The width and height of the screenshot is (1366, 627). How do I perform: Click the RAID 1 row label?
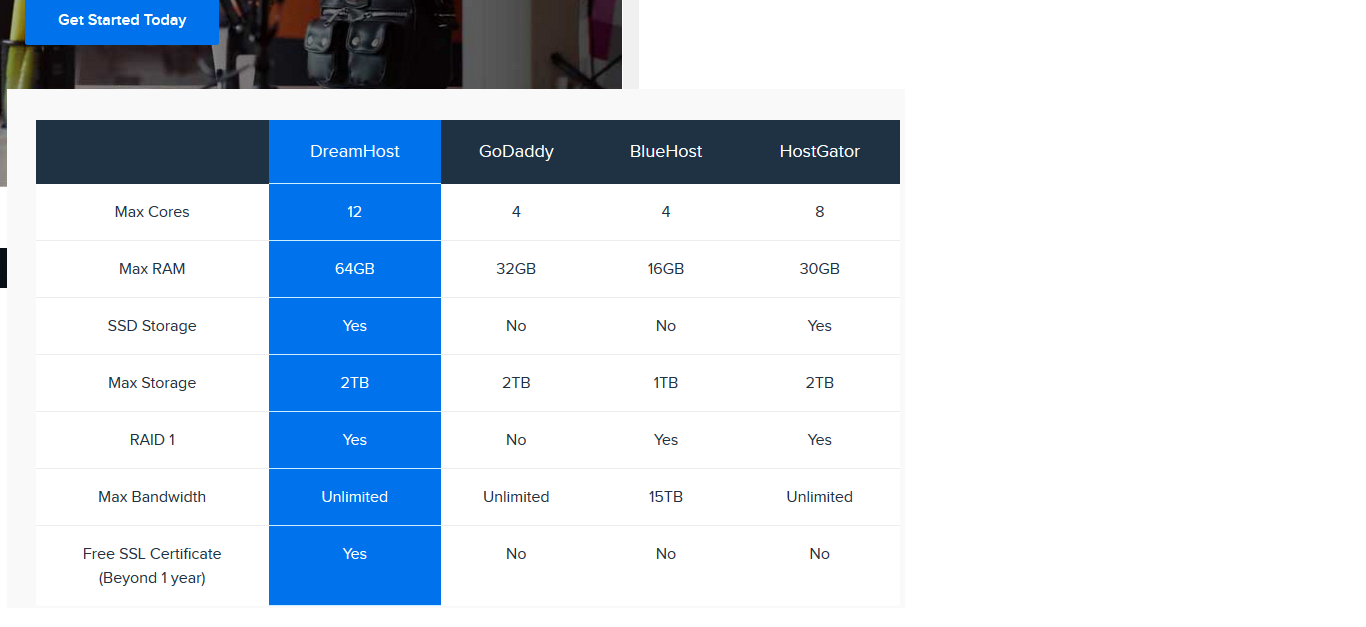(152, 440)
